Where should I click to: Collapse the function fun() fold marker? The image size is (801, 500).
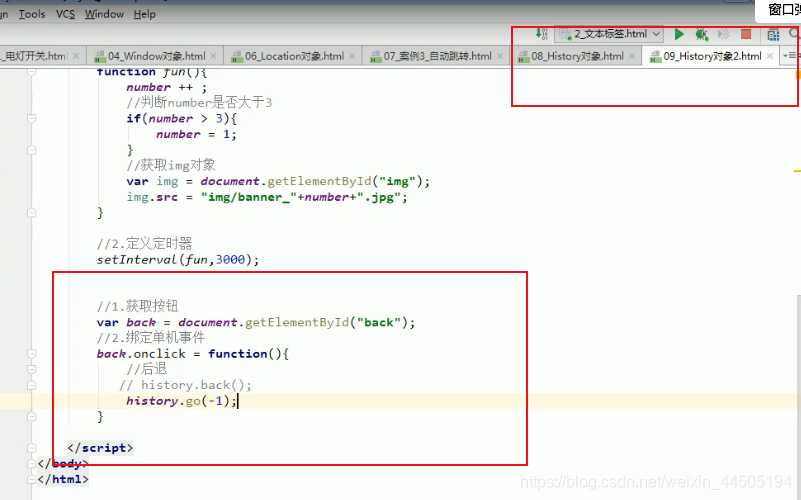point(32,72)
